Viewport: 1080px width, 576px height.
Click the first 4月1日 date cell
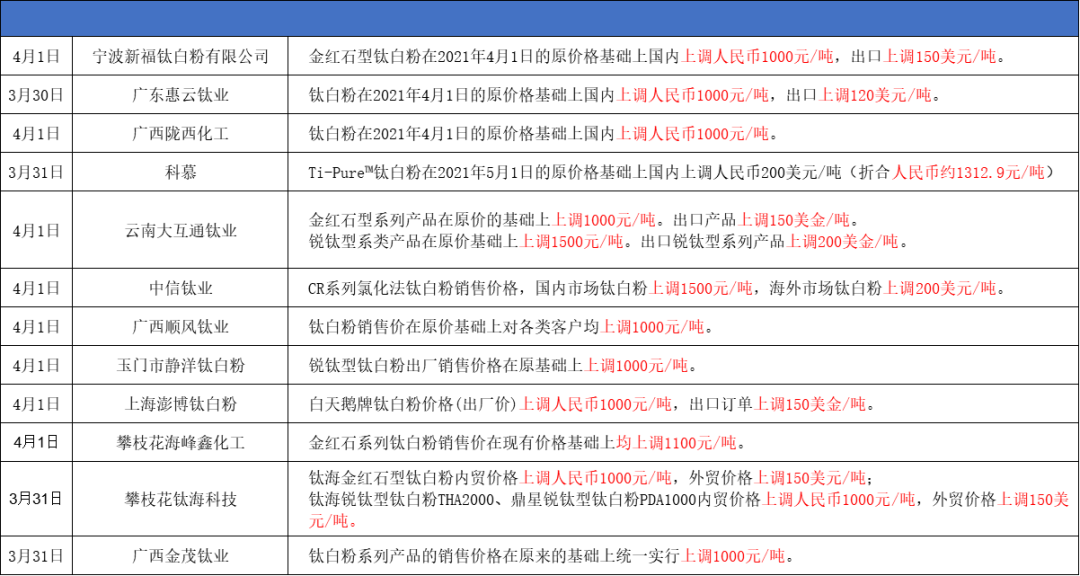pyautogui.click(x=37, y=57)
